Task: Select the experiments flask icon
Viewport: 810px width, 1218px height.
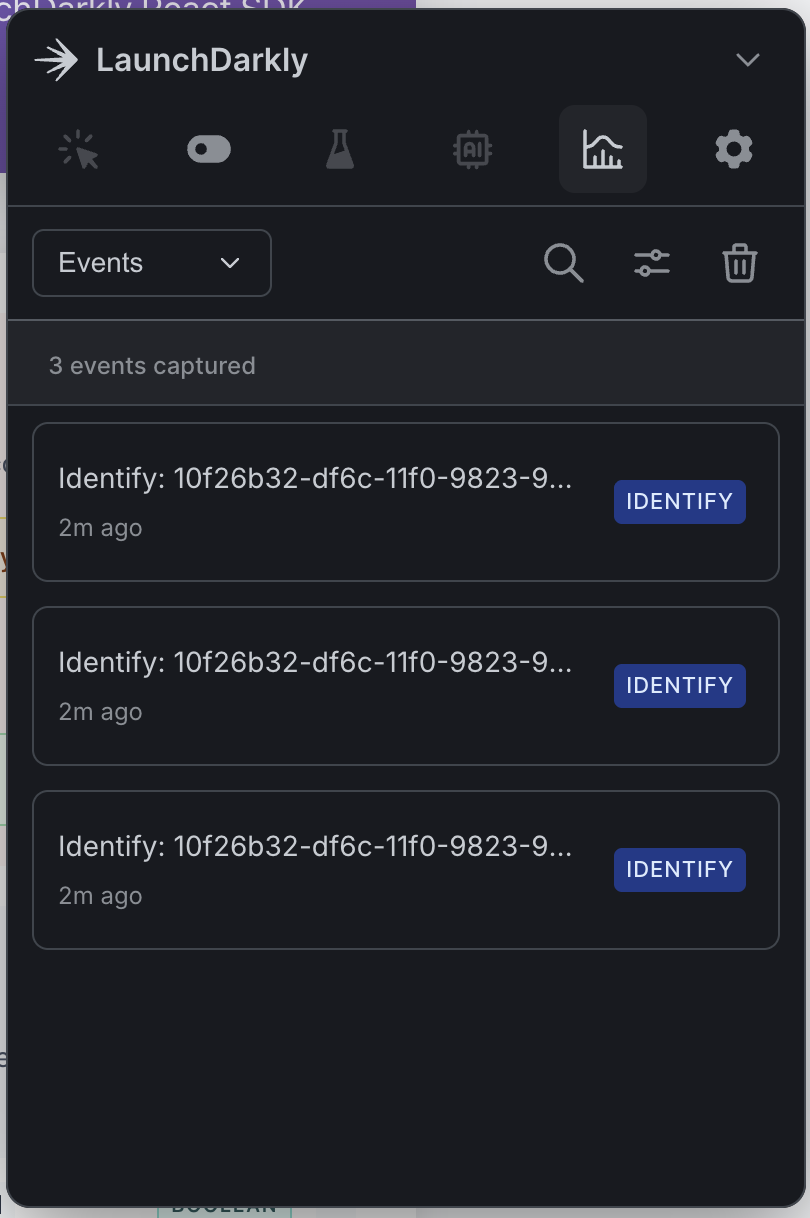Action: pyautogui.click(x=340, y=149)
